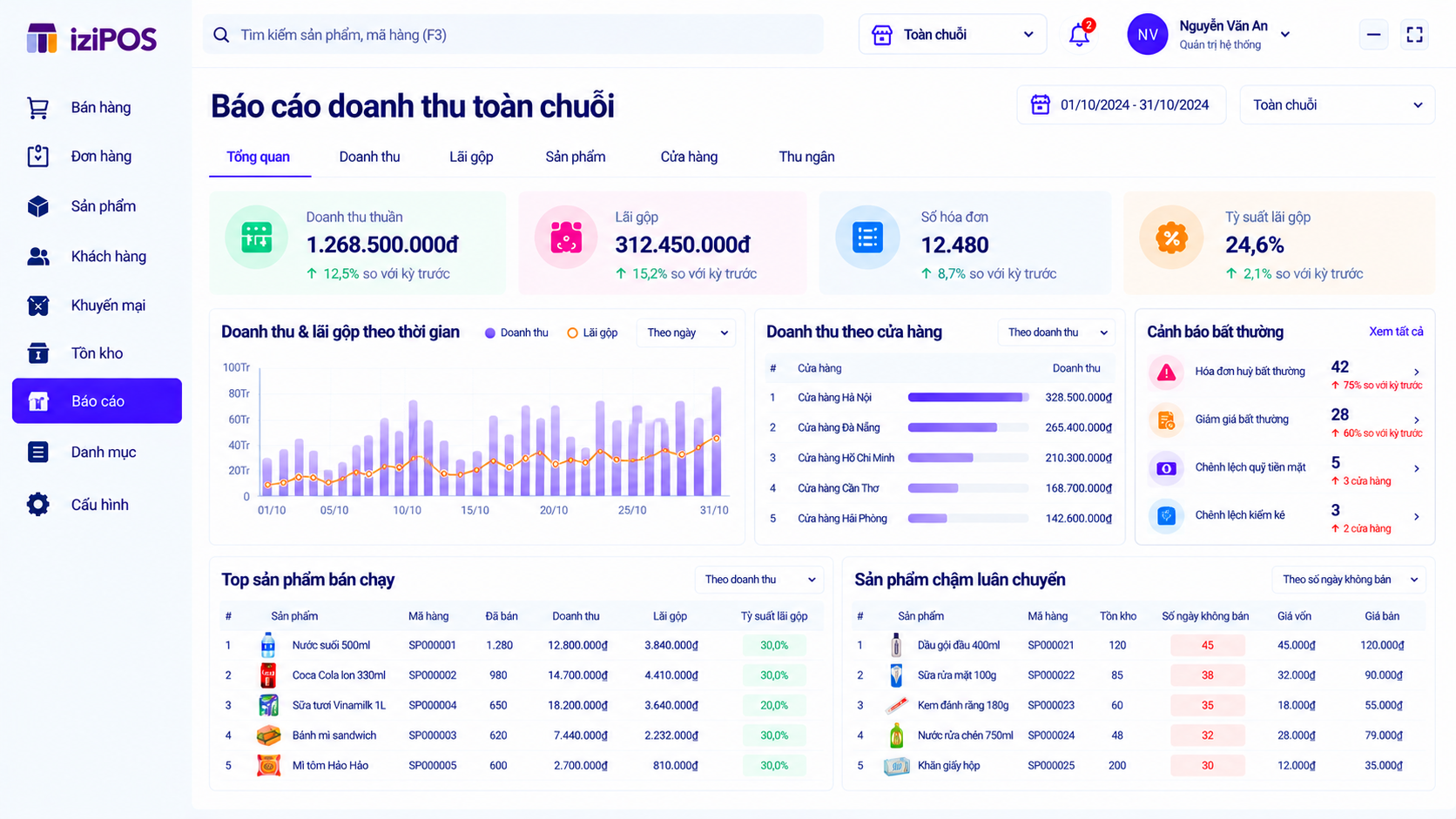Click the Cửa hàng Đà Nẵng revenue bar

967,427
